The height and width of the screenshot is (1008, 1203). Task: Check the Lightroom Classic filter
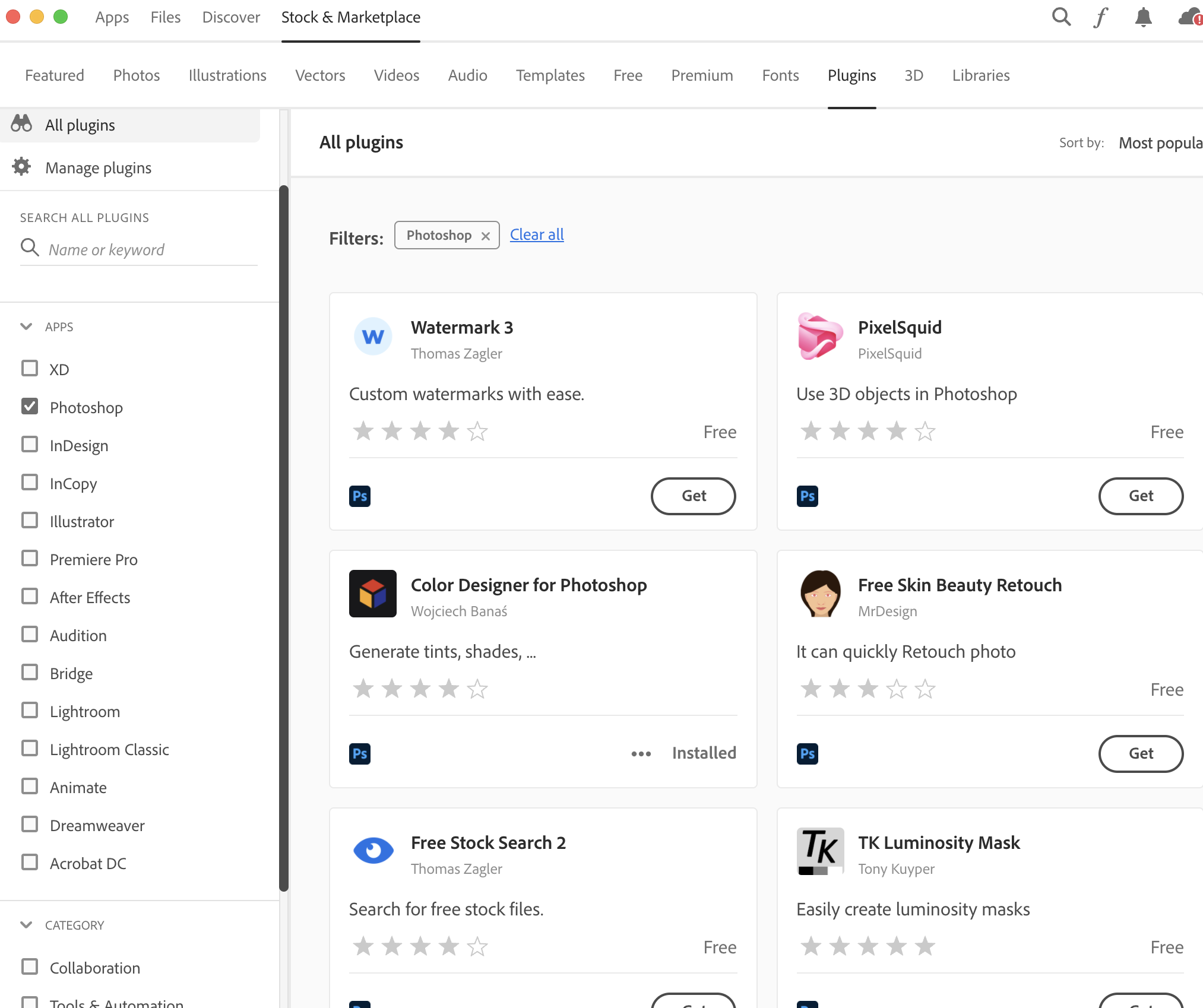30,748
